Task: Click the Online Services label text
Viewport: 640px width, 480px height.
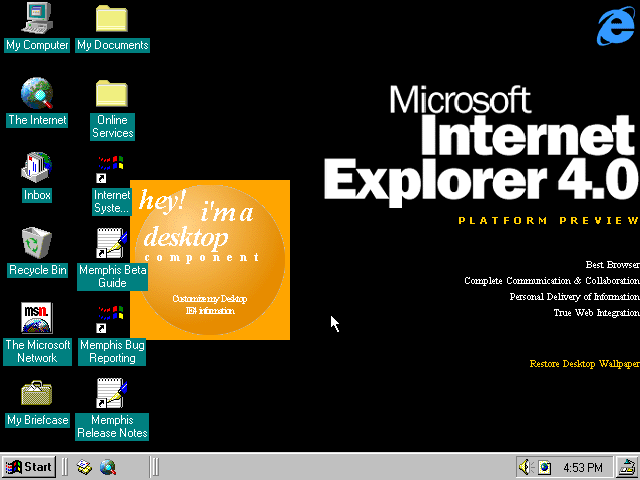Action: [112, 127]
